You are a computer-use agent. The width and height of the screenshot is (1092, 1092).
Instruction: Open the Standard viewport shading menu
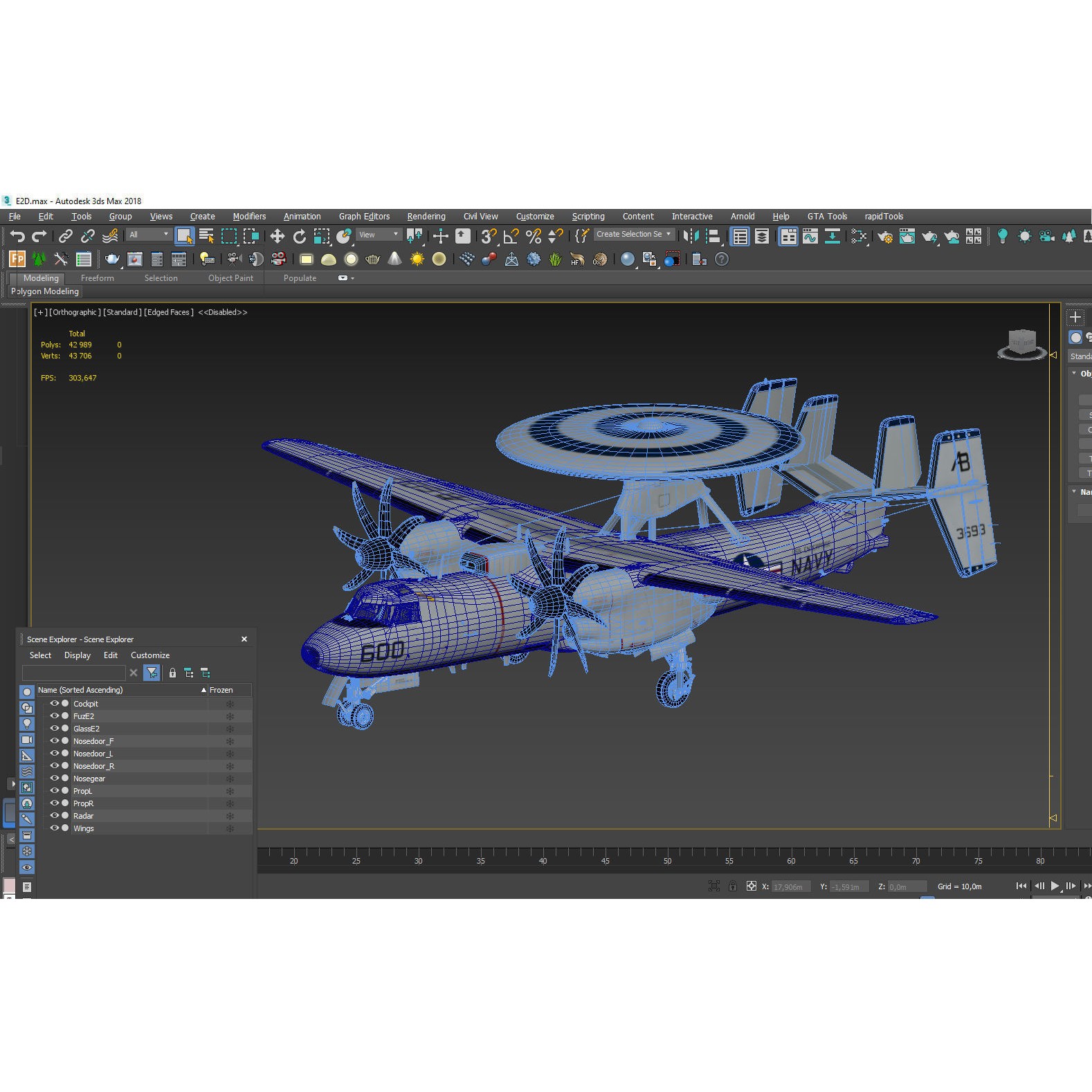pyautogui.click(x=122, y=312)
